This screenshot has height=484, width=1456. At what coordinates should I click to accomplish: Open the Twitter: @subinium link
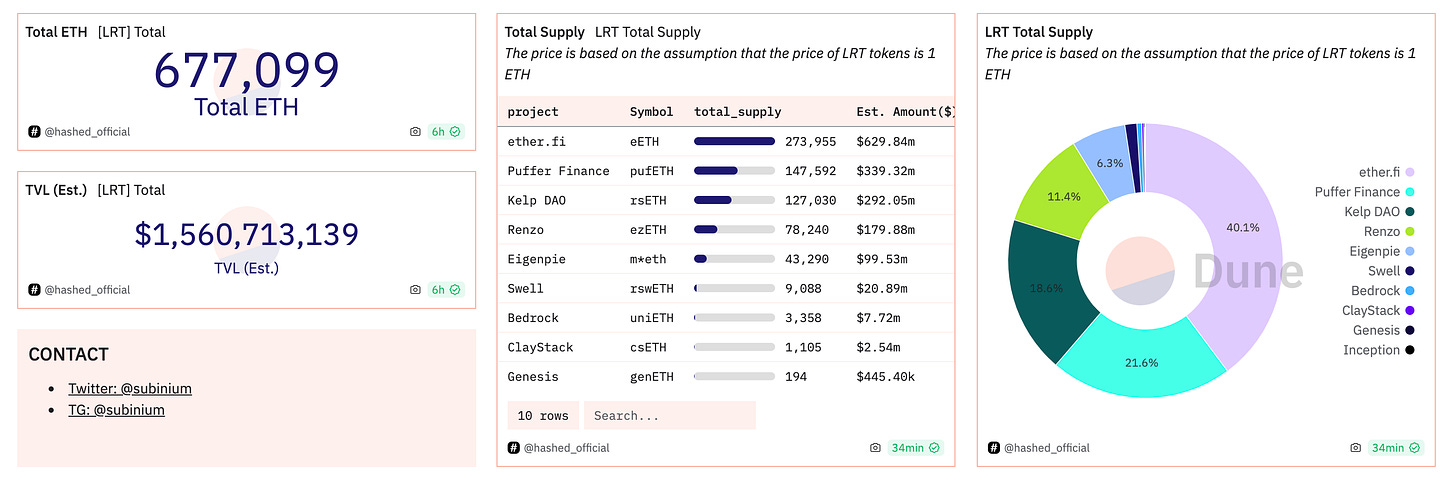(x=130, y=388)
